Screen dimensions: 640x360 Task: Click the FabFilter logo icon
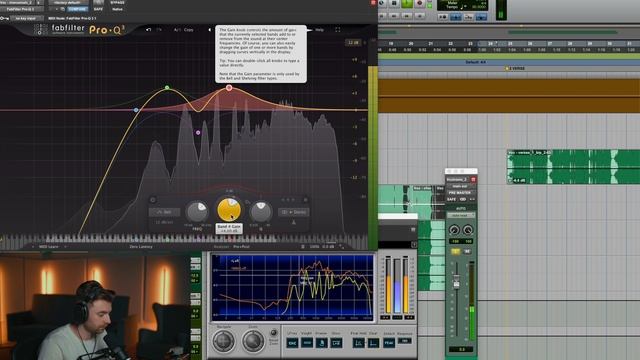point(40,29)
